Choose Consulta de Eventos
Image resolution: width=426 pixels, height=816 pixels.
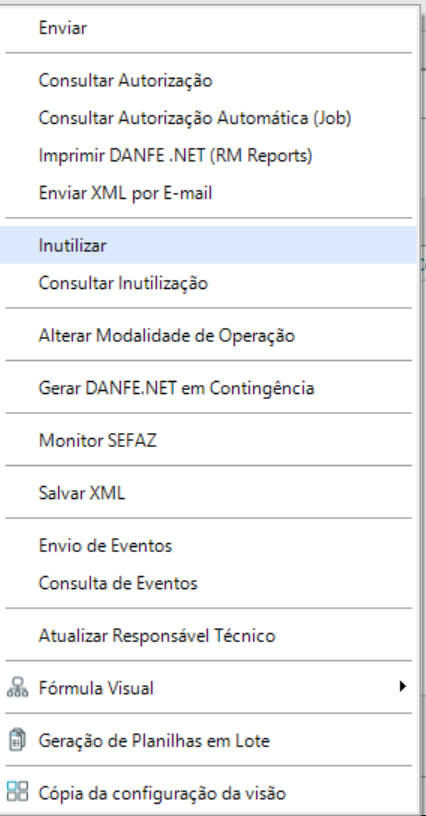(x=209, y=583)
